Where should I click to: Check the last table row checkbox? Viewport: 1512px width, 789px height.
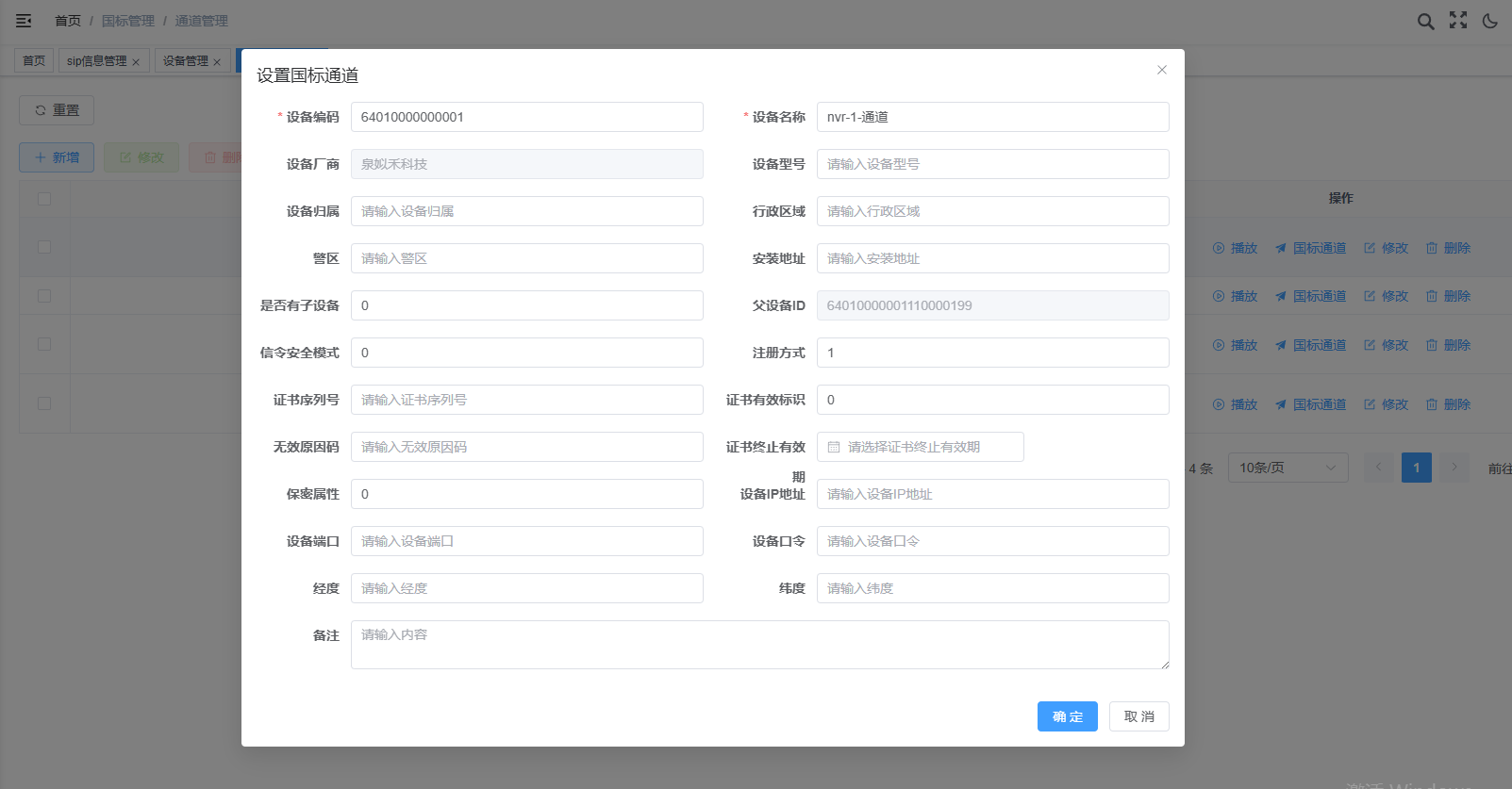click(44, 403)
